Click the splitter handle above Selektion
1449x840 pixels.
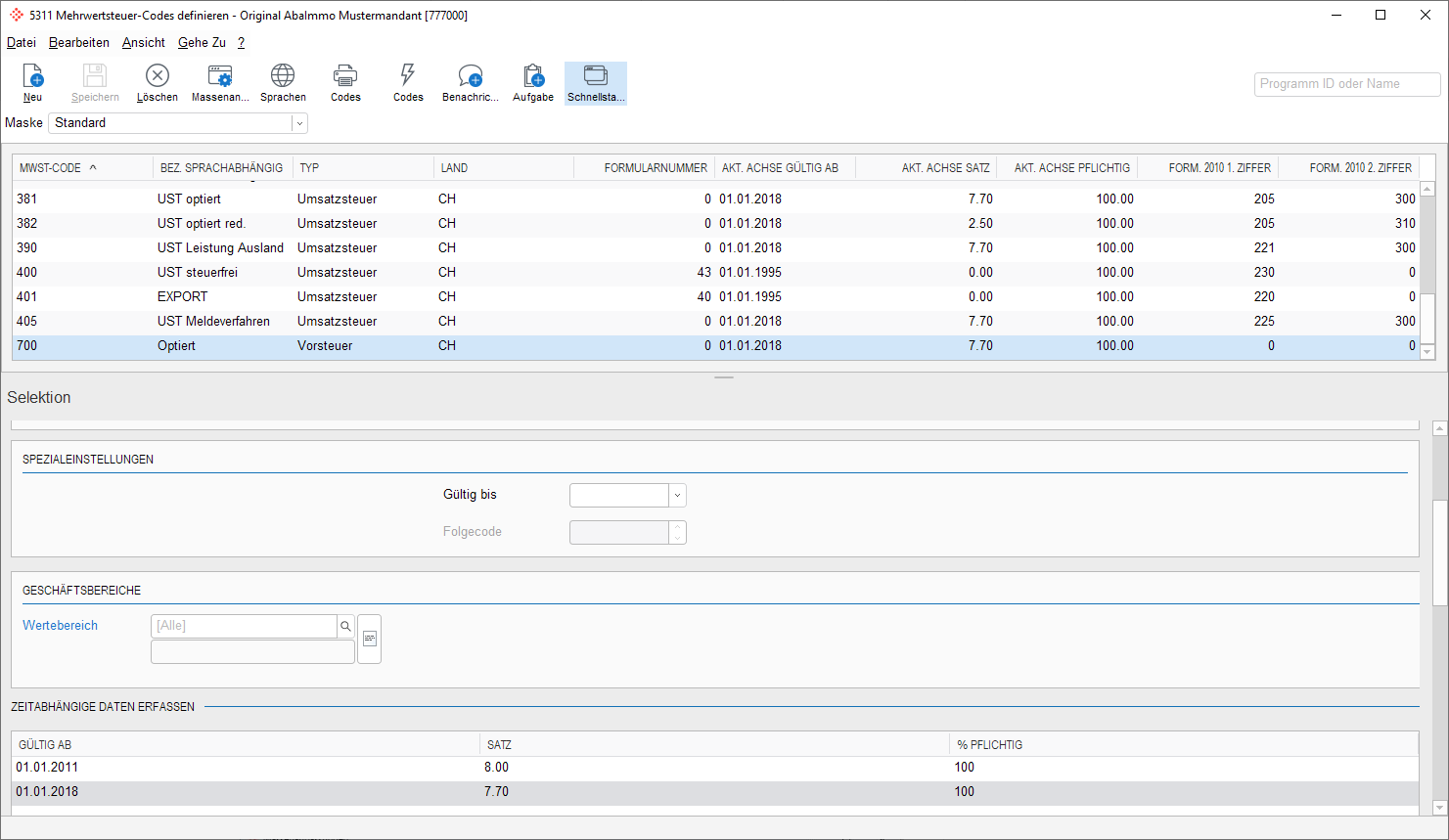(724, 377)
